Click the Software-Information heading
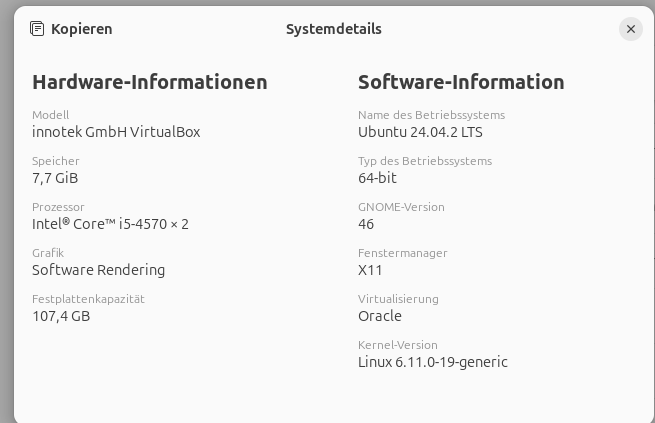 coord(461,82)
